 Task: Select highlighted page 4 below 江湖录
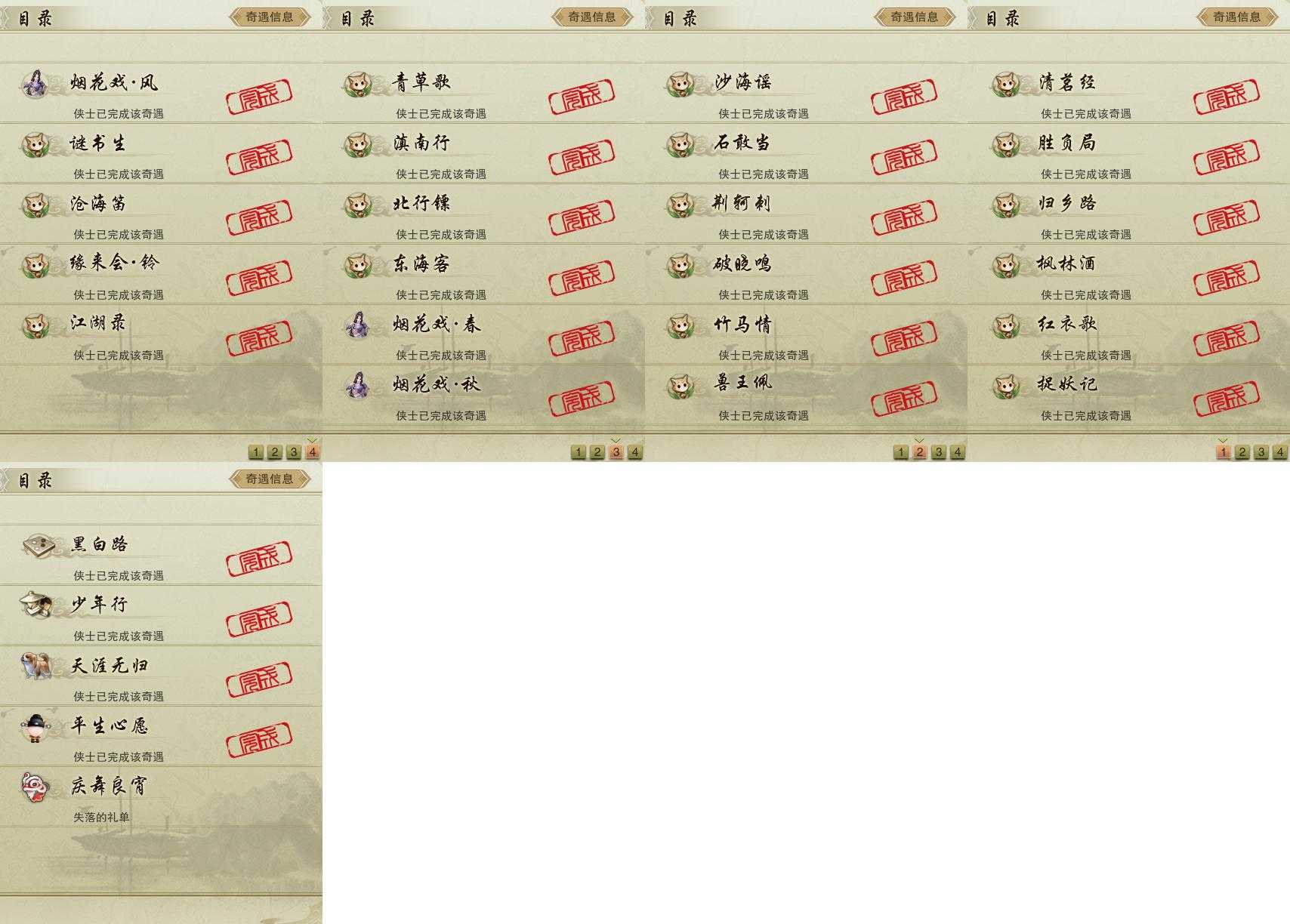(x=313, y=451)
